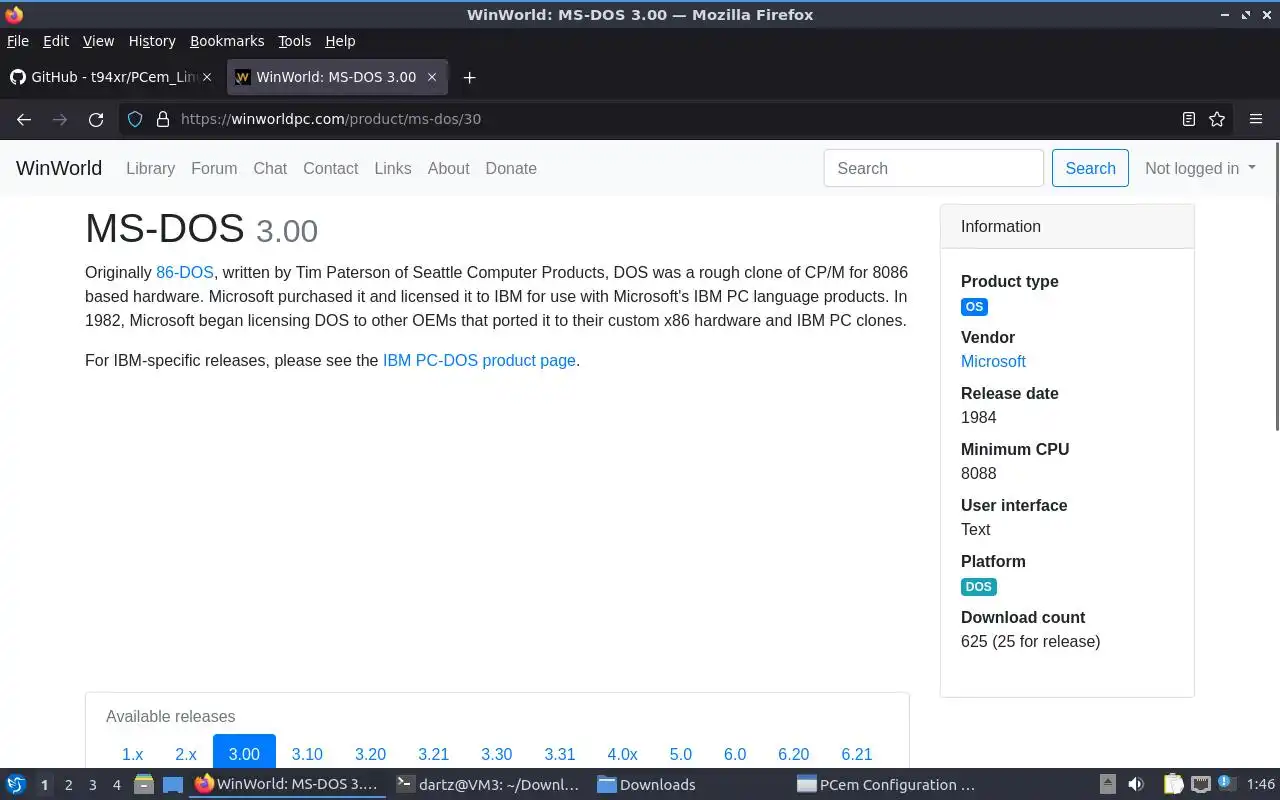Expand the Not logged in dropdown

pyautogui.click(x=1200, y=168)
